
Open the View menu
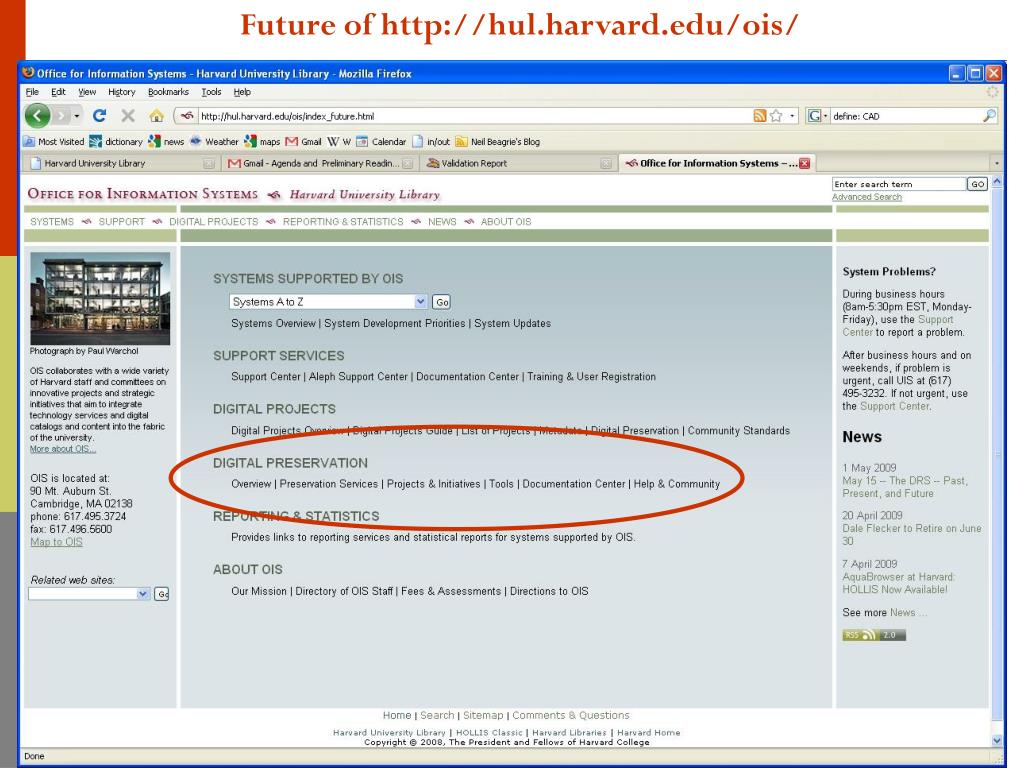pyautogui.click(x=87, y=92)
